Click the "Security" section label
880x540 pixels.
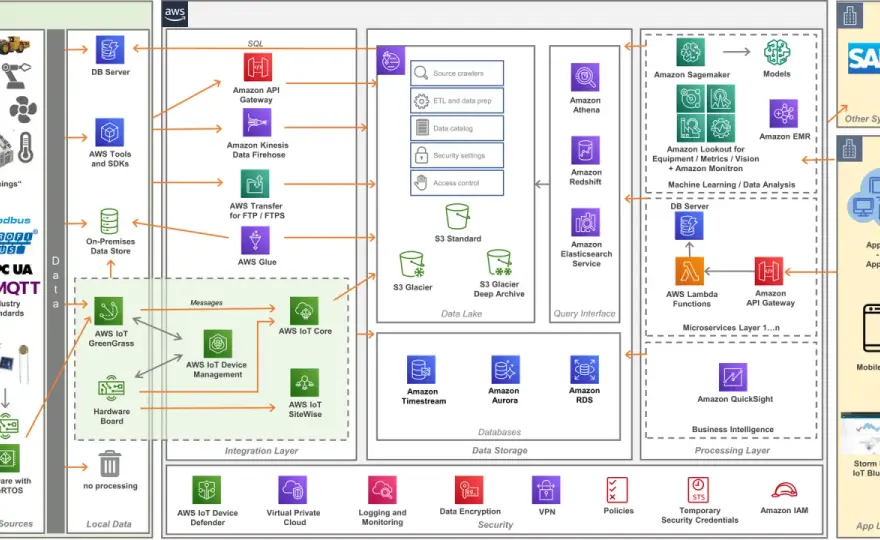point(495,525)
